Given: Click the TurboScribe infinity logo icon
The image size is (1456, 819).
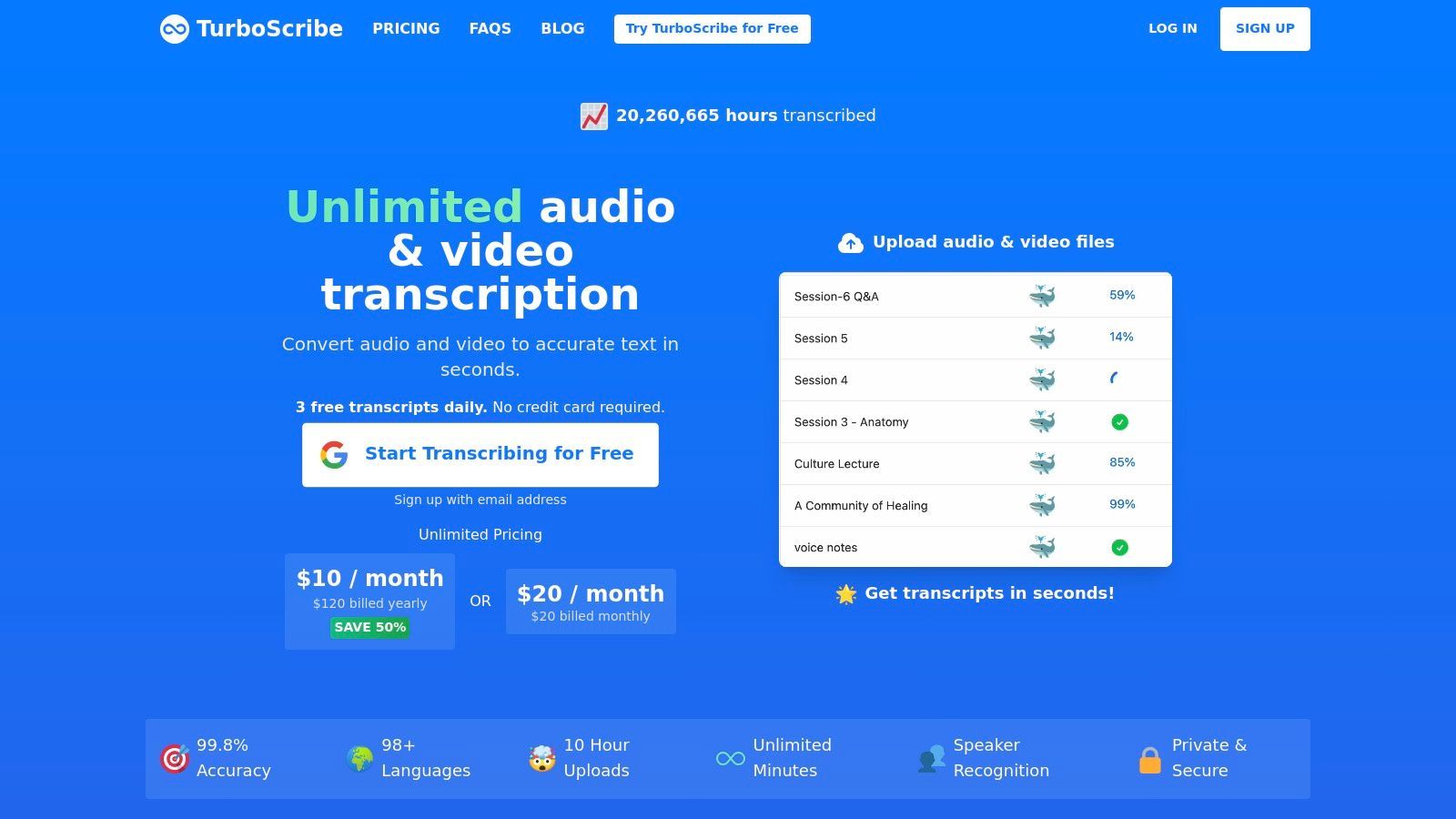Looking at the screenshot, I should pyautogui.click(x=173, y=28).
